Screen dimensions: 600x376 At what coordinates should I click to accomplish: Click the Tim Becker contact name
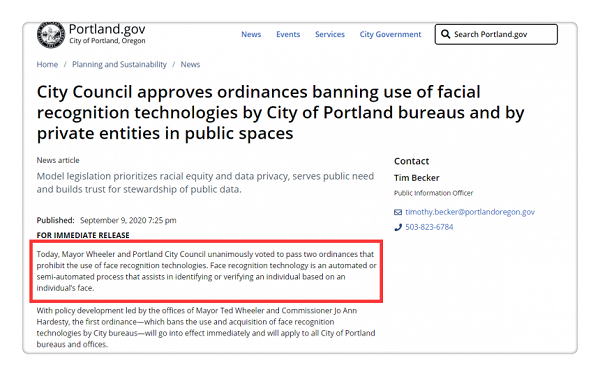click(x=417, y=178)
